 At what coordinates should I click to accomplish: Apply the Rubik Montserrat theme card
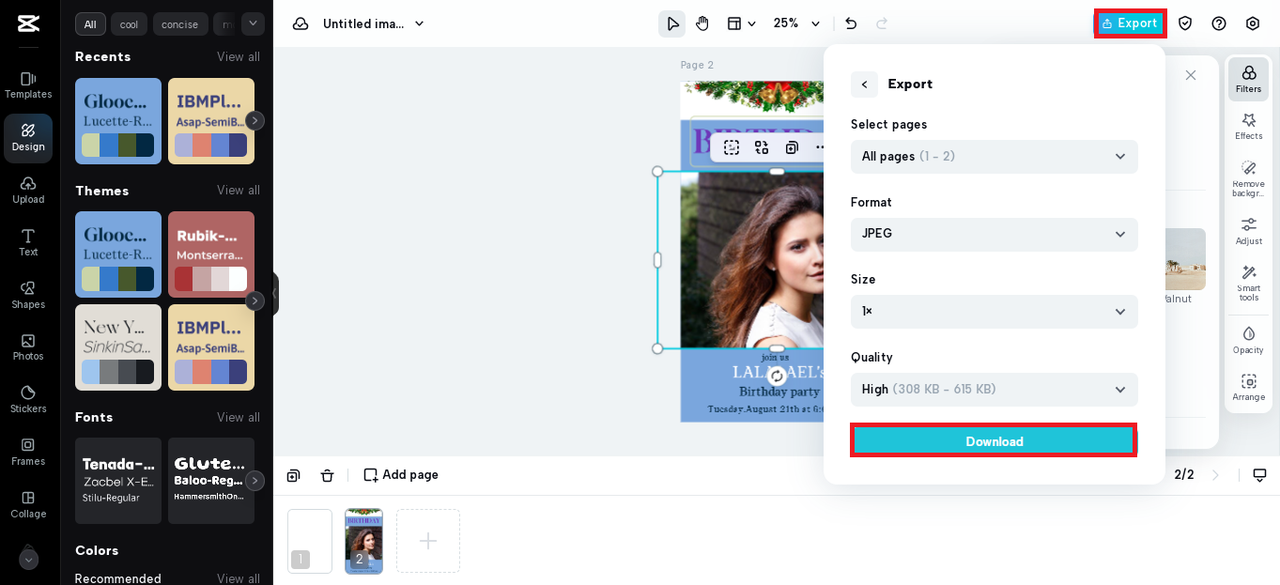pos(211,254)
